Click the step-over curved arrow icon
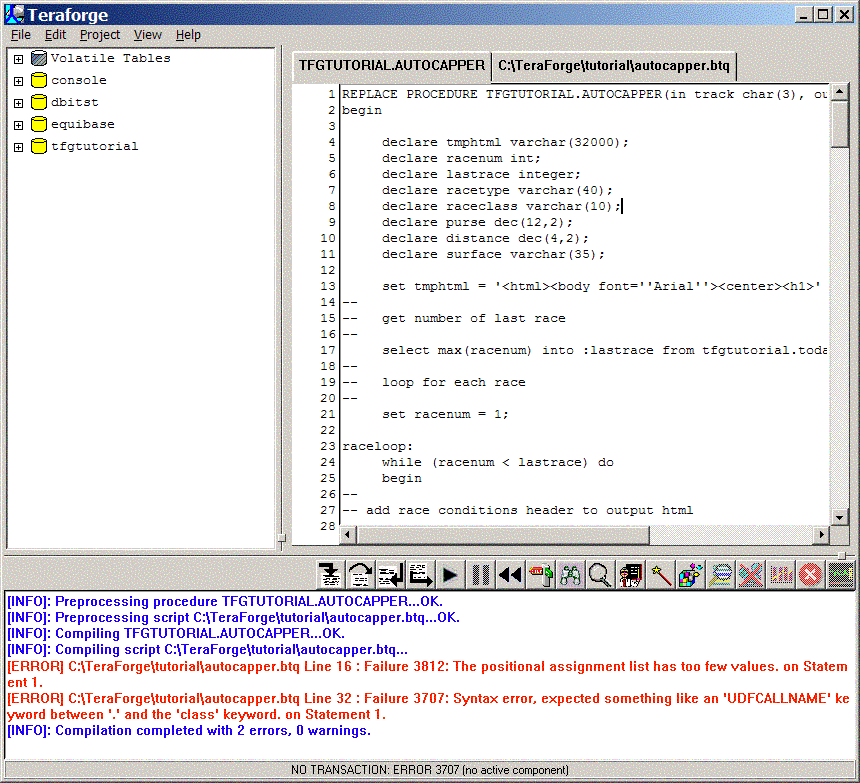 [x=361, y=575]
